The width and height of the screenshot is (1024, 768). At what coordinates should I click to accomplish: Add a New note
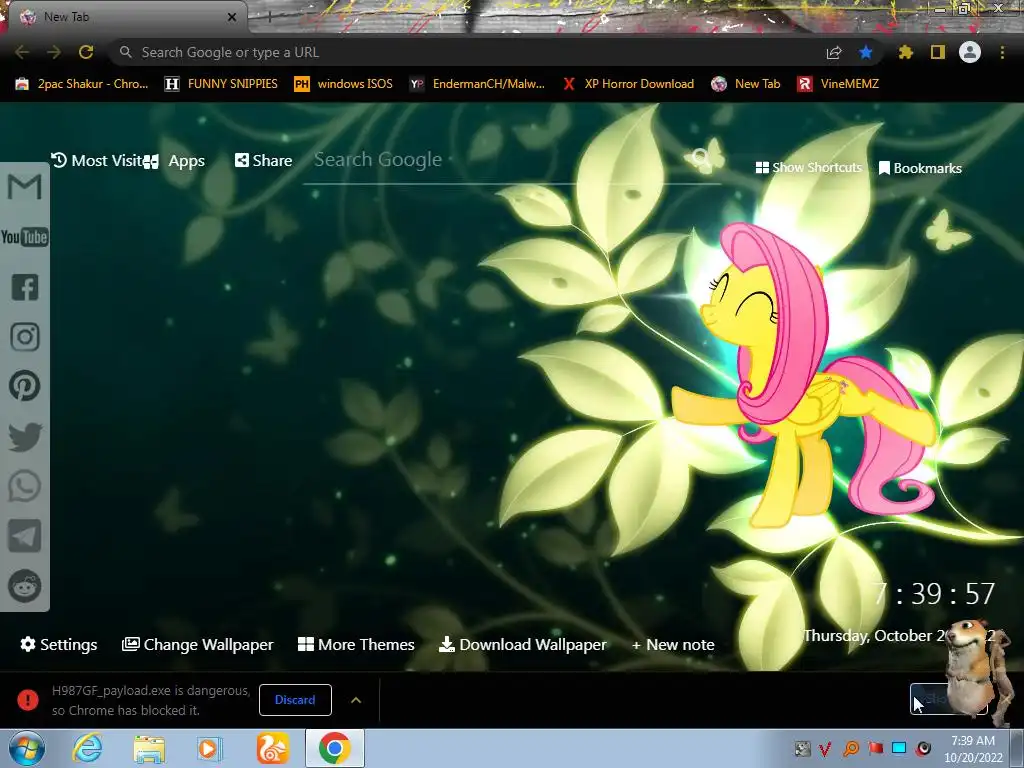pyautogui.click(x=673, y=645)
